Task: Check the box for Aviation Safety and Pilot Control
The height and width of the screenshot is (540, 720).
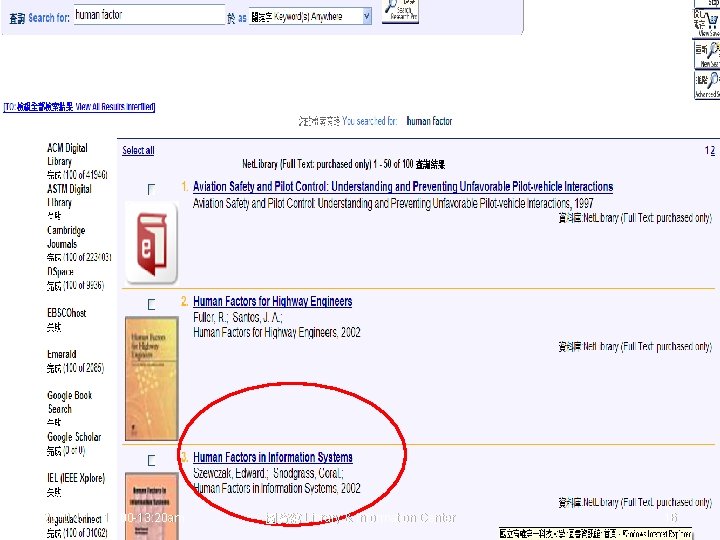Action: (x=151, y=189)
